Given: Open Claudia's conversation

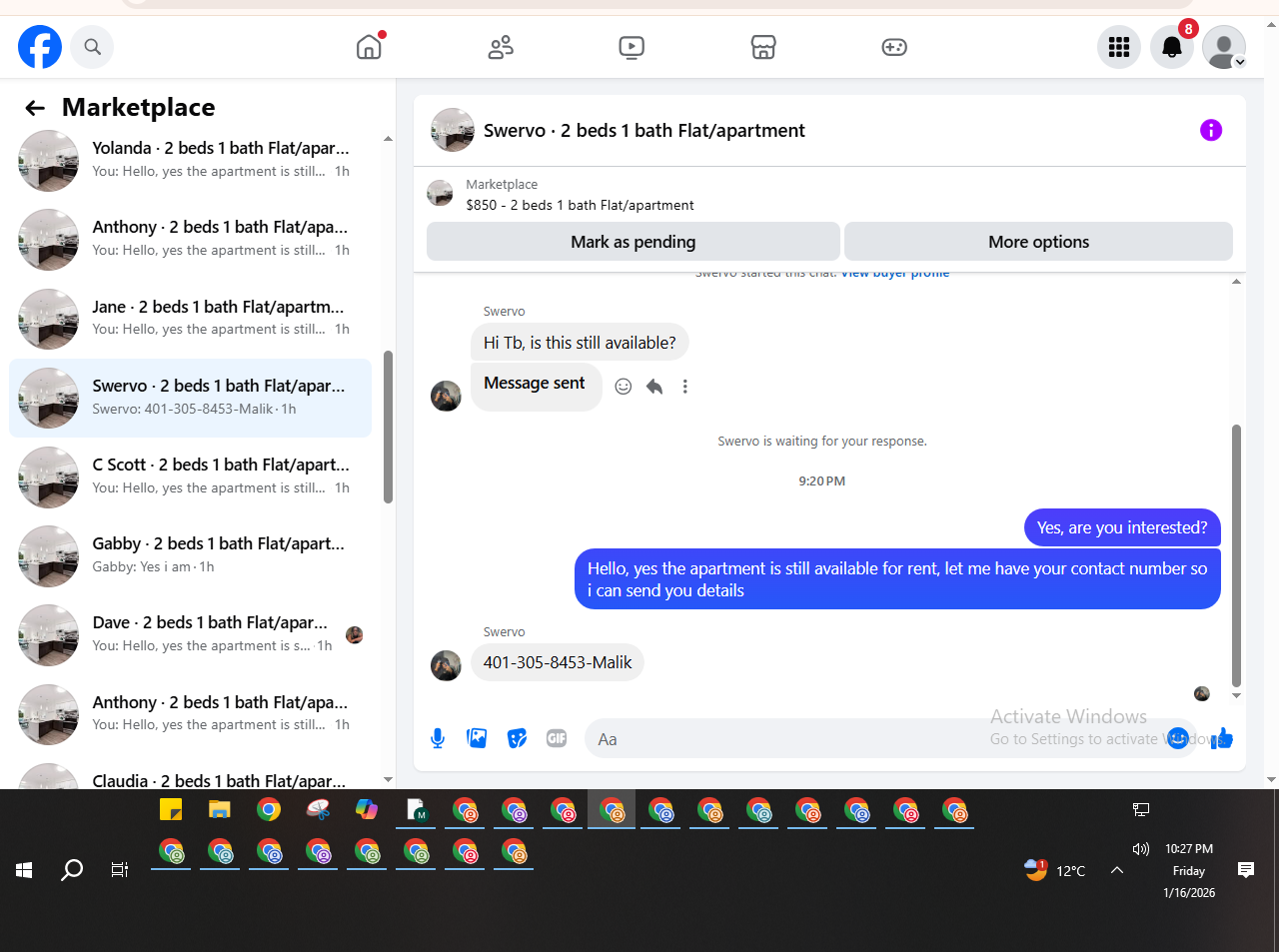Looking at the screenshot, I should (190, 775).
